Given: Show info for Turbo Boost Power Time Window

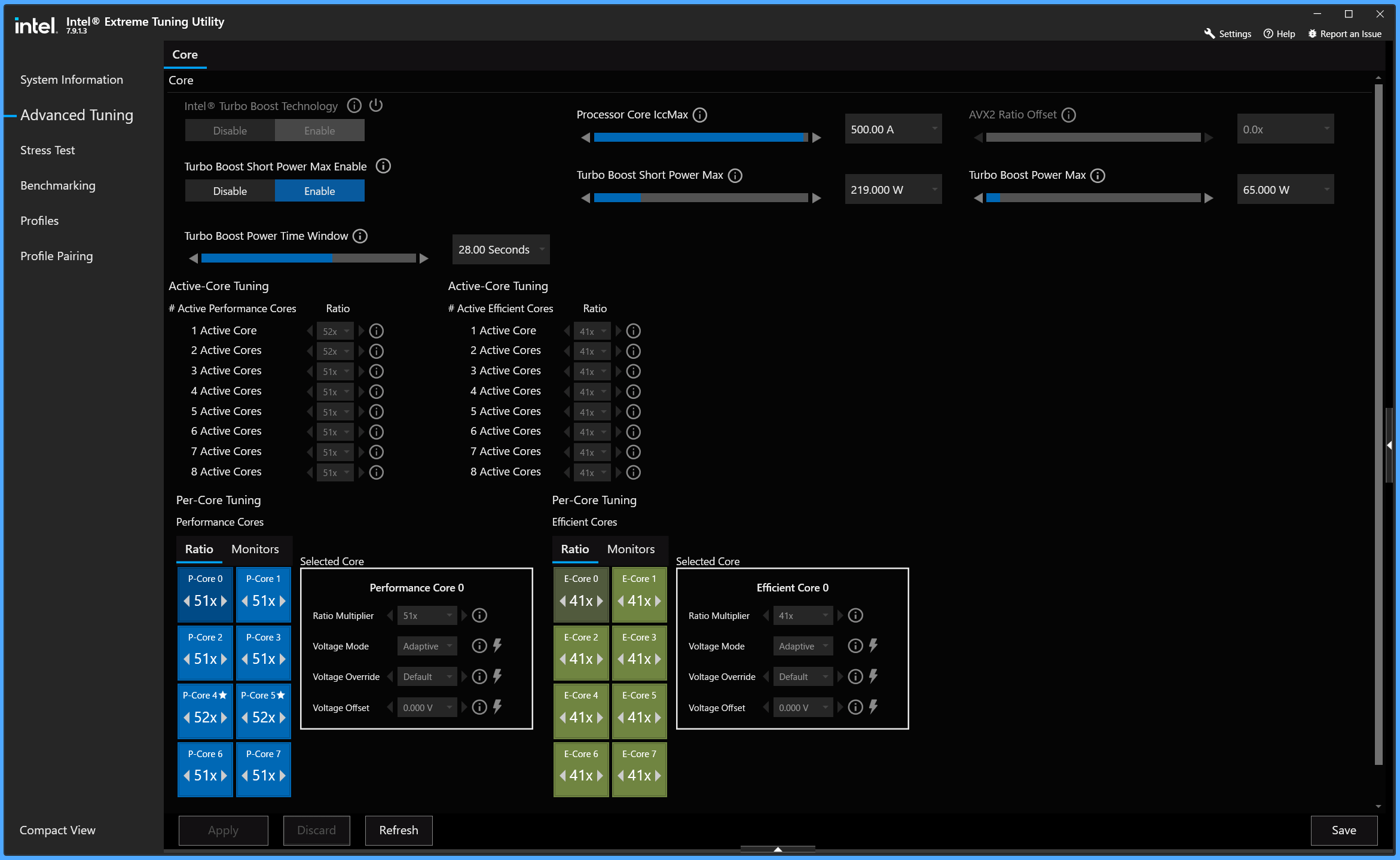Looking at the screenshot, I should click(x=360, y=236).
